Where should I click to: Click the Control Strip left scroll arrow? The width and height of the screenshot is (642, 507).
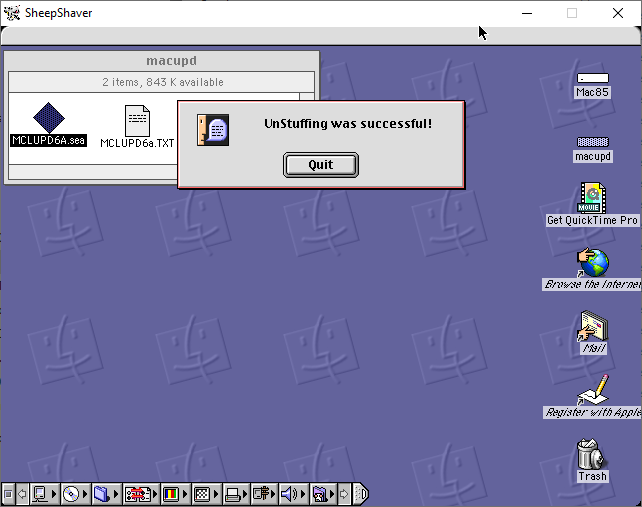pyautogui.click(x=23, y=494)
